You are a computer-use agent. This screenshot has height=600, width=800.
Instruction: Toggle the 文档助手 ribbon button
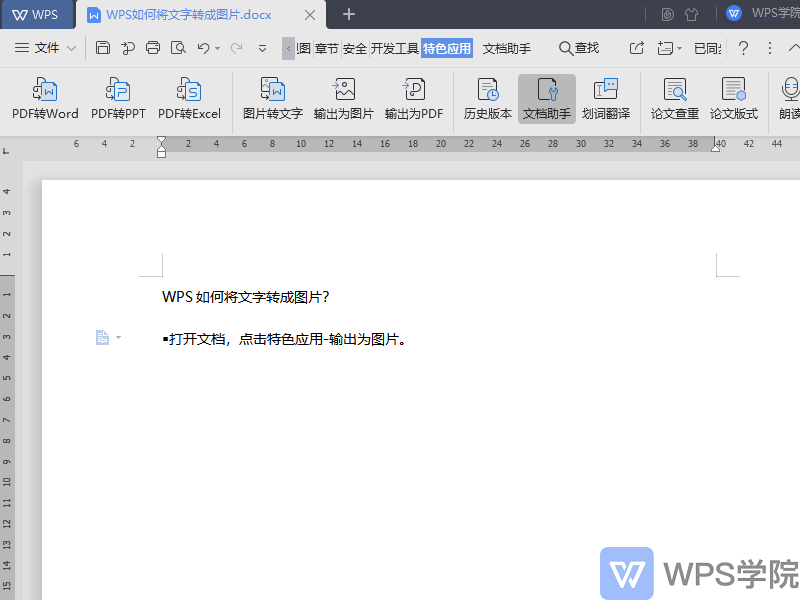(x=546, y=99)
